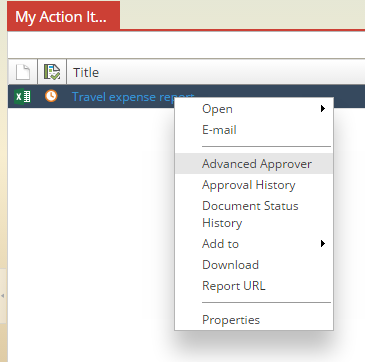Open Approval History from the menu

point(254,185)
